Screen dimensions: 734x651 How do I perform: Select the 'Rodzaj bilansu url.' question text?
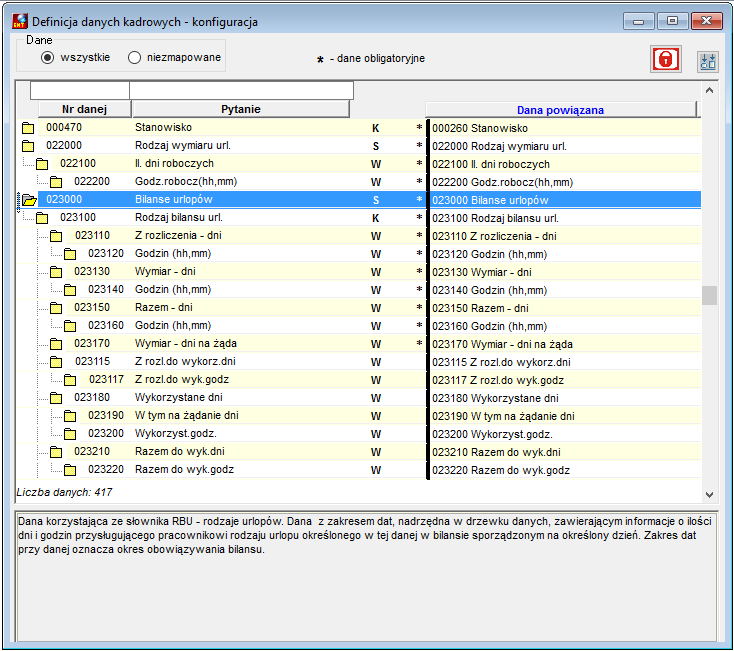(179, 218)
